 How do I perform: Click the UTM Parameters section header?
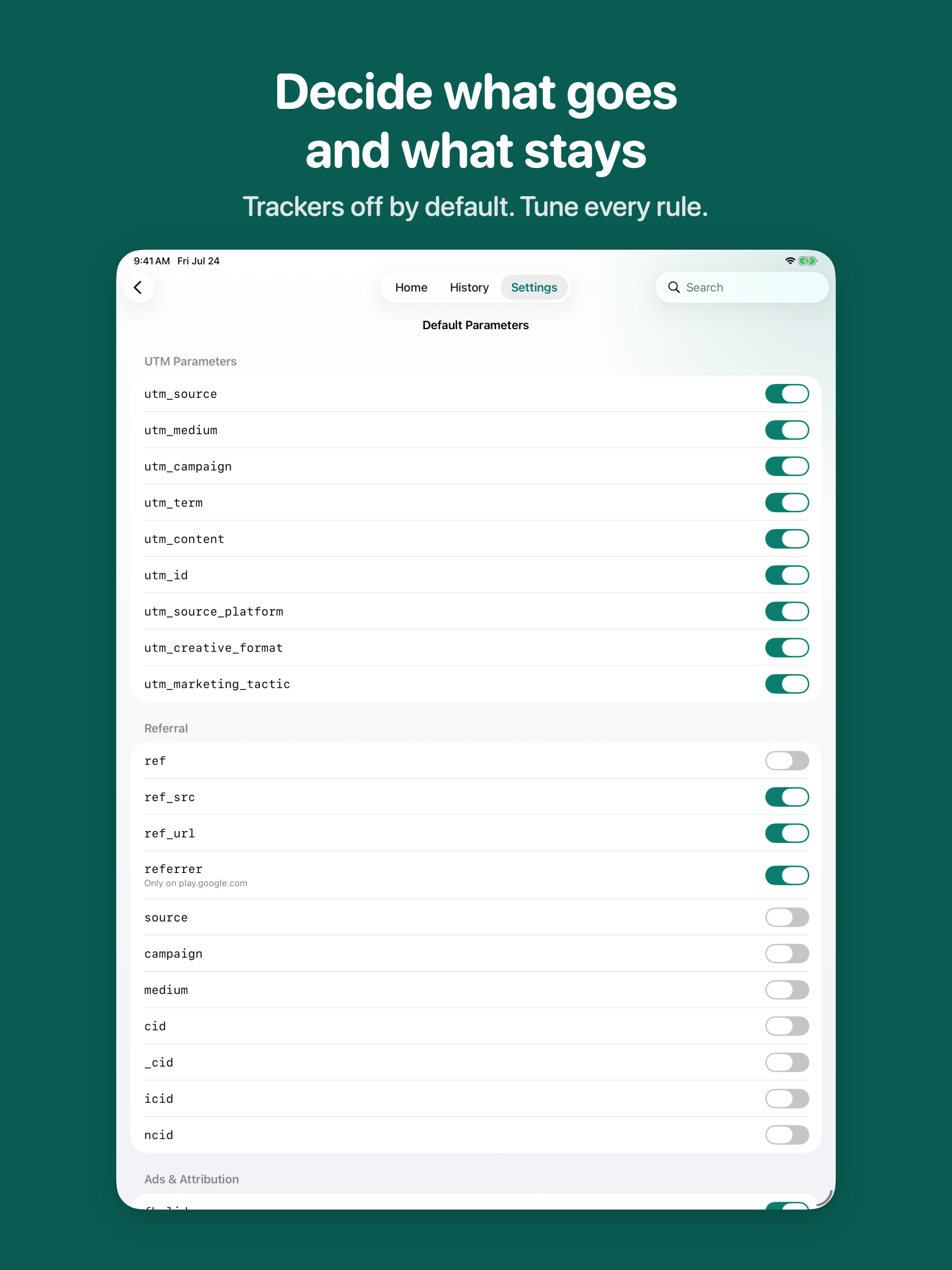point(190,361)
